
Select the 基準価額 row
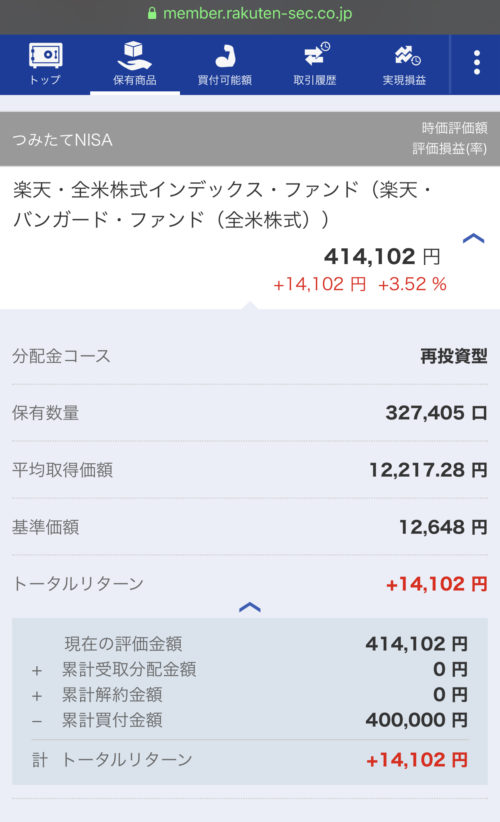point(250,527)
